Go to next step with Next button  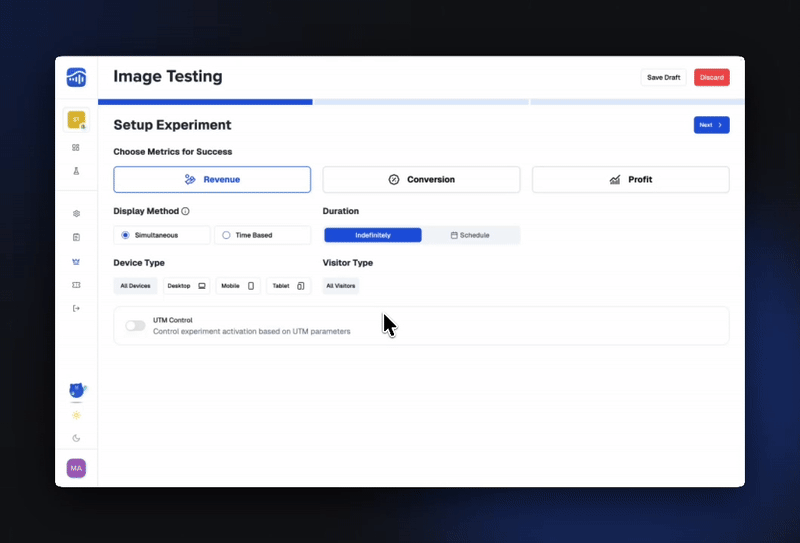point(711,125)
